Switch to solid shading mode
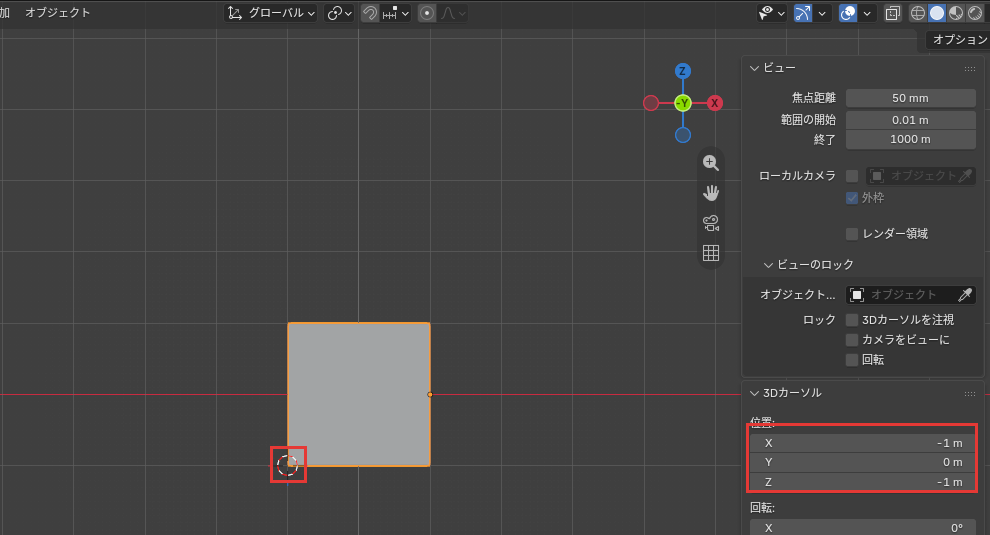Viewport: 990px width, 535px height. pos(937,13)
